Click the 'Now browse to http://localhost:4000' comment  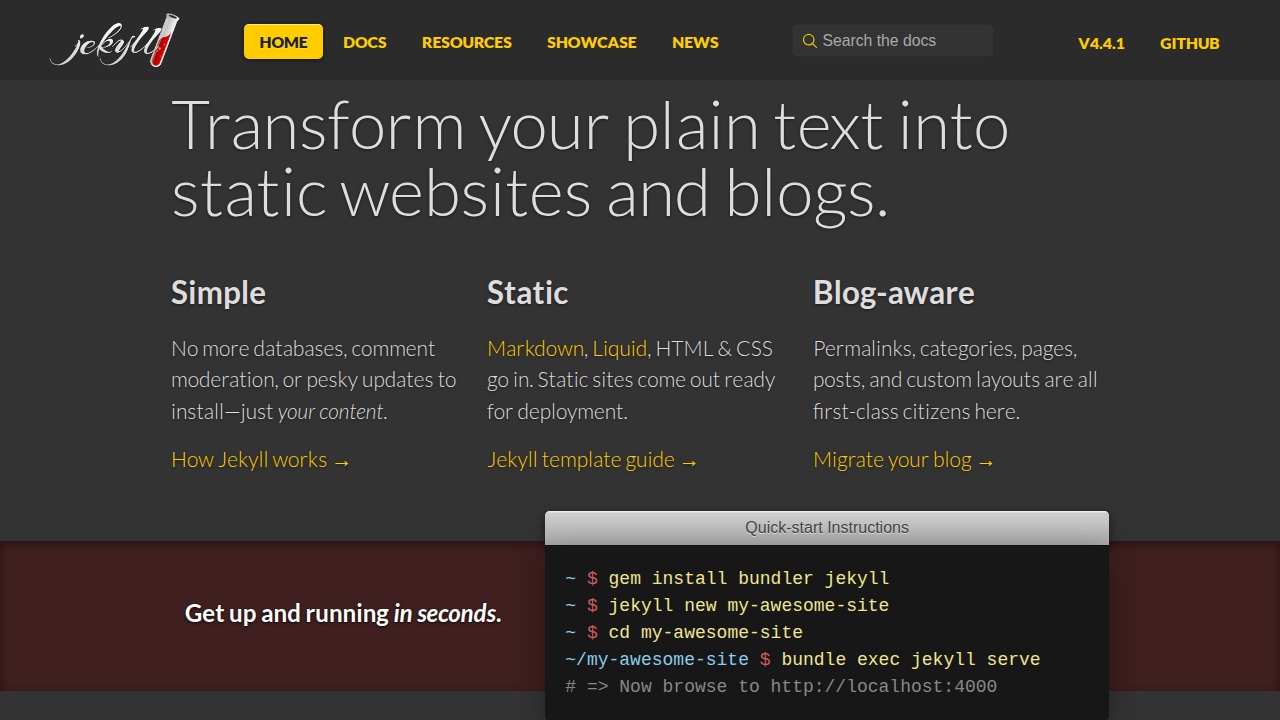click(781, 686)
